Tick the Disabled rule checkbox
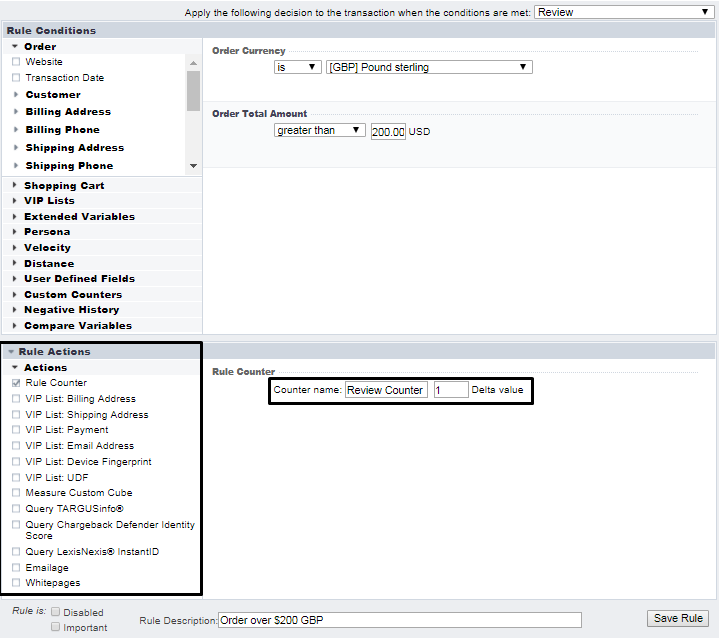 pos(55,611)
